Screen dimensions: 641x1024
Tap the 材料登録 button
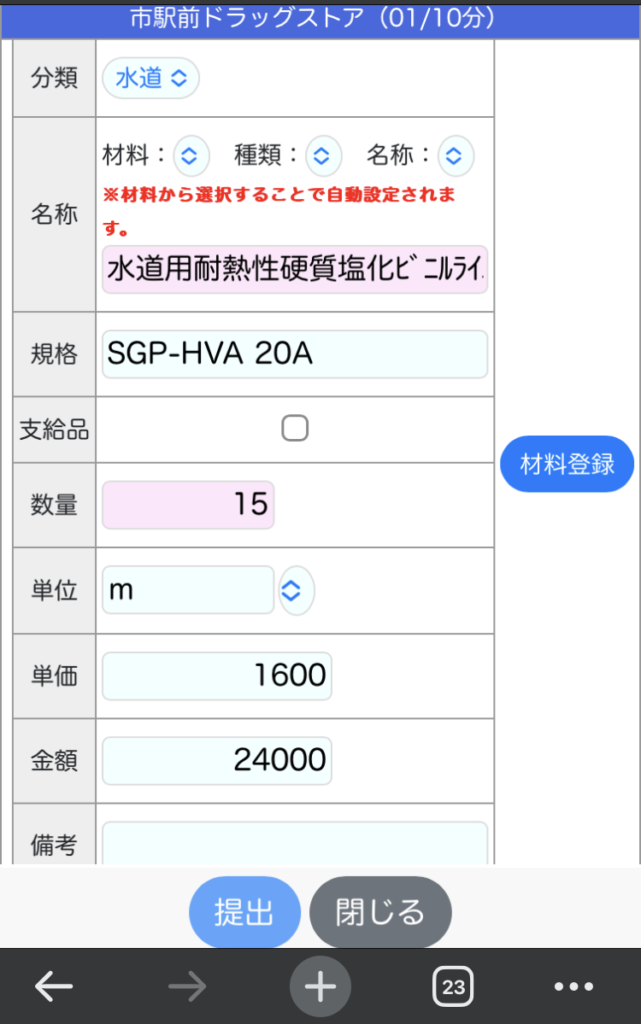[x=567, y=464]
